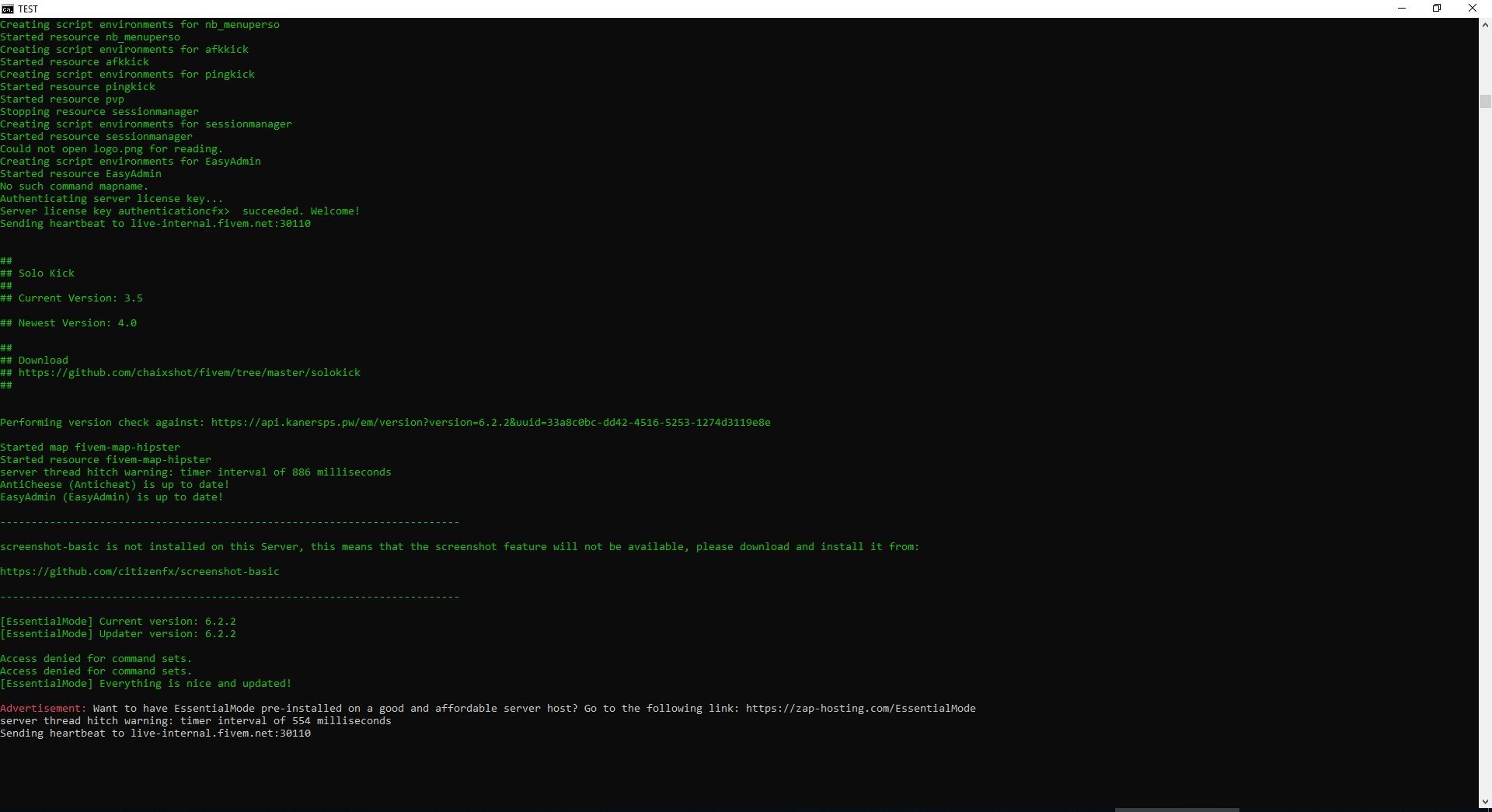Click the solokick GitHub download URL

[190, 373]
